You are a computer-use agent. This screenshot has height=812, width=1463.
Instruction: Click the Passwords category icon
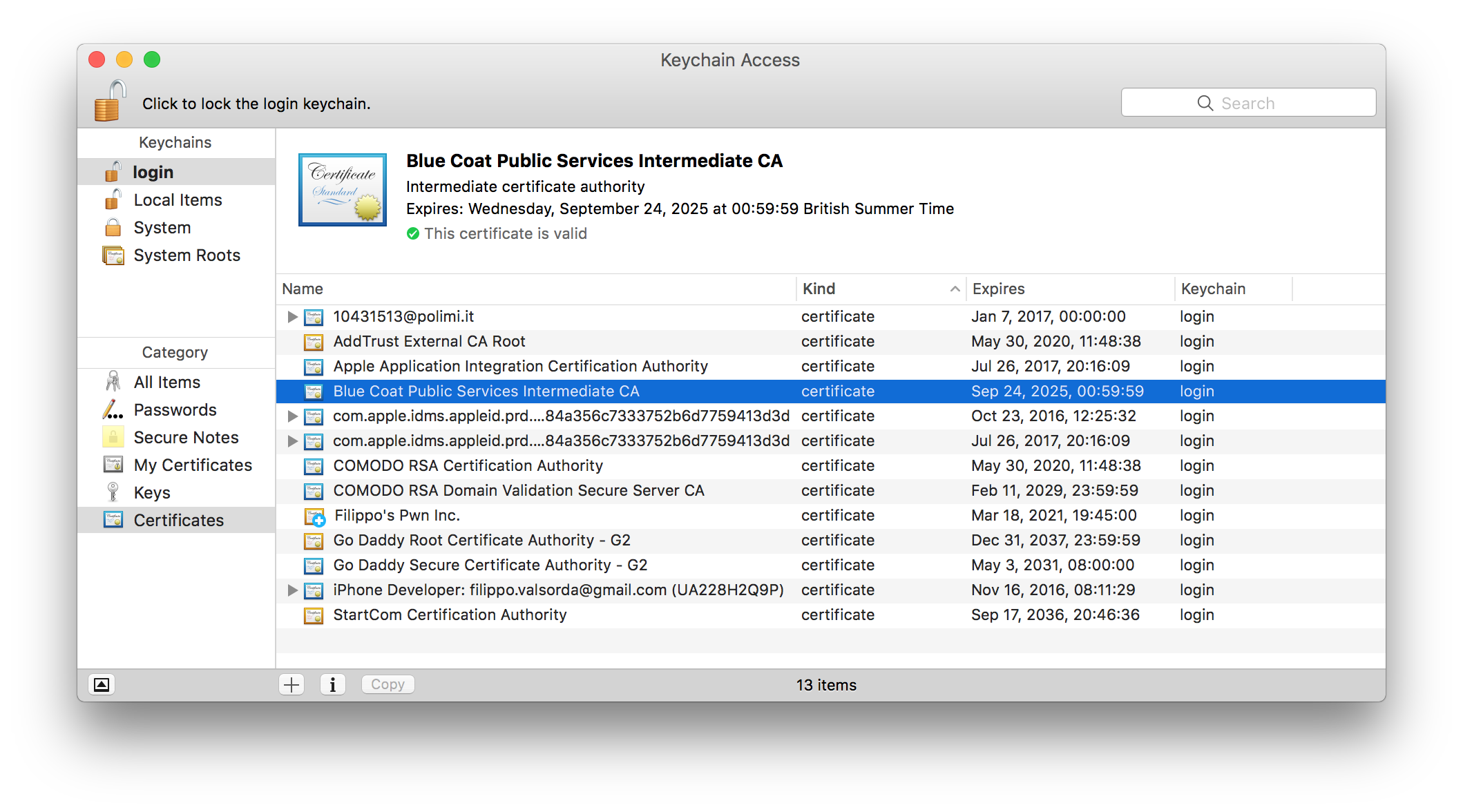point(113,409)
